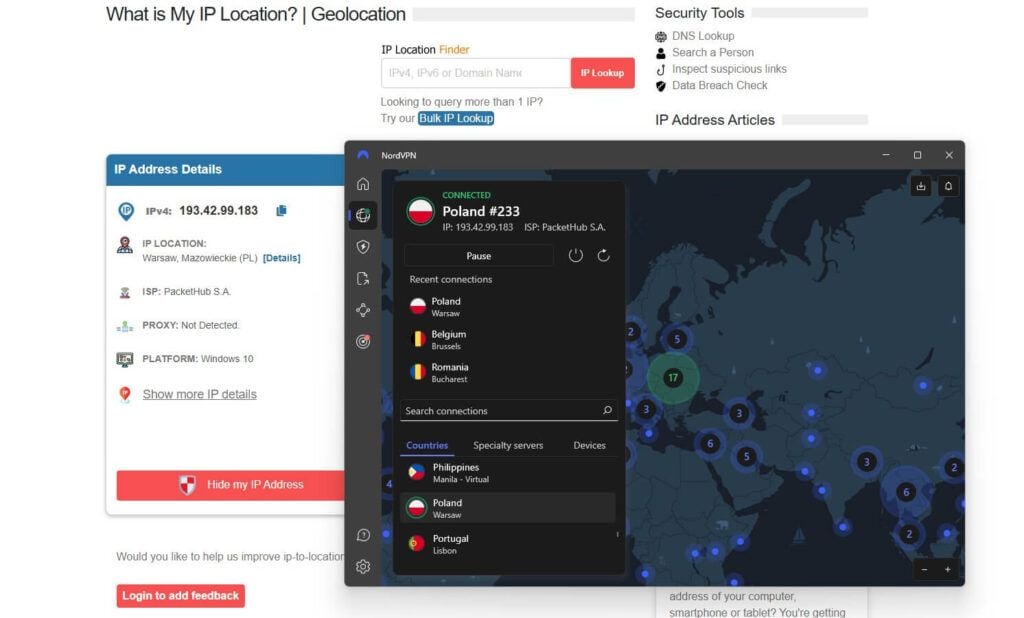The height and width of the screenshot is (618, 1024).
Task: Click the map cluster marker showing 17
Action: click(673, 378)
